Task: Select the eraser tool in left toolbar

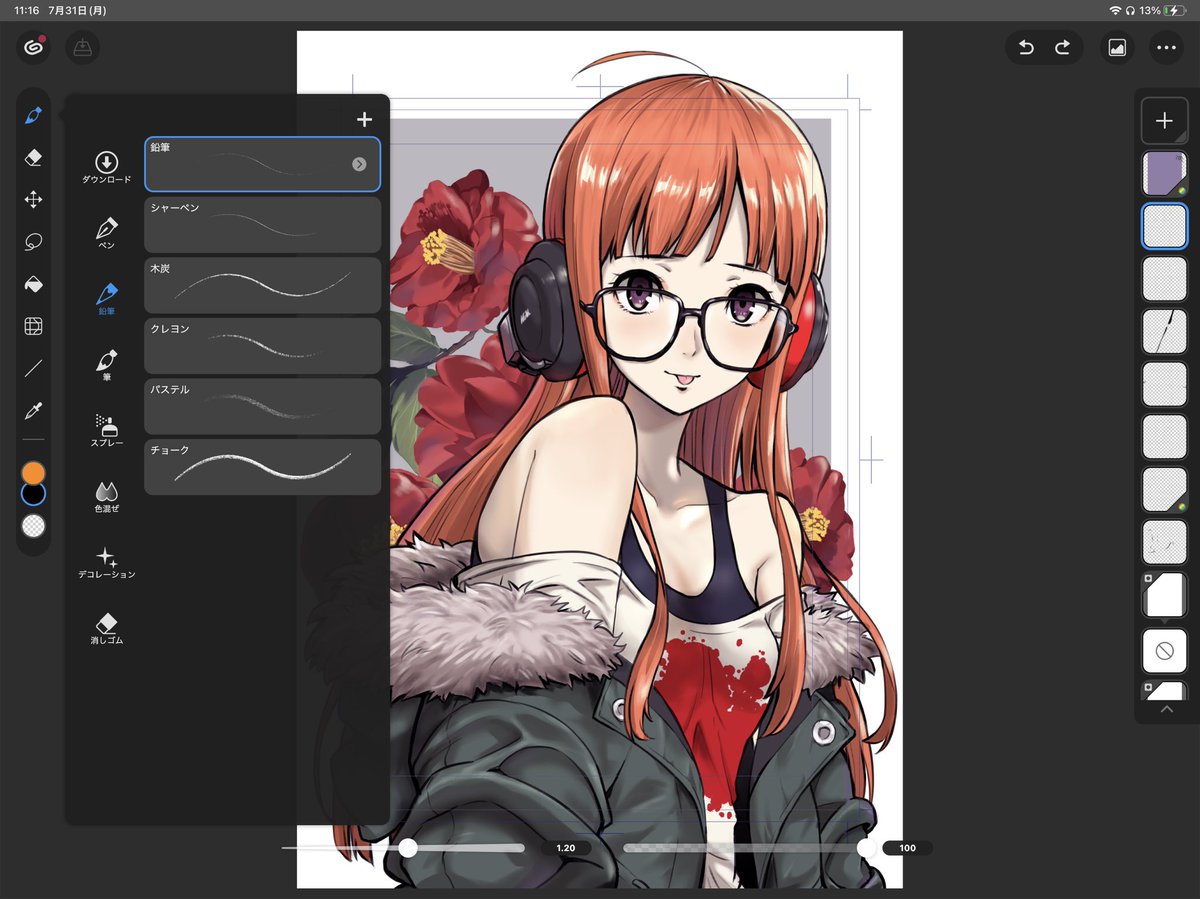Action: [x=34, y=158]
